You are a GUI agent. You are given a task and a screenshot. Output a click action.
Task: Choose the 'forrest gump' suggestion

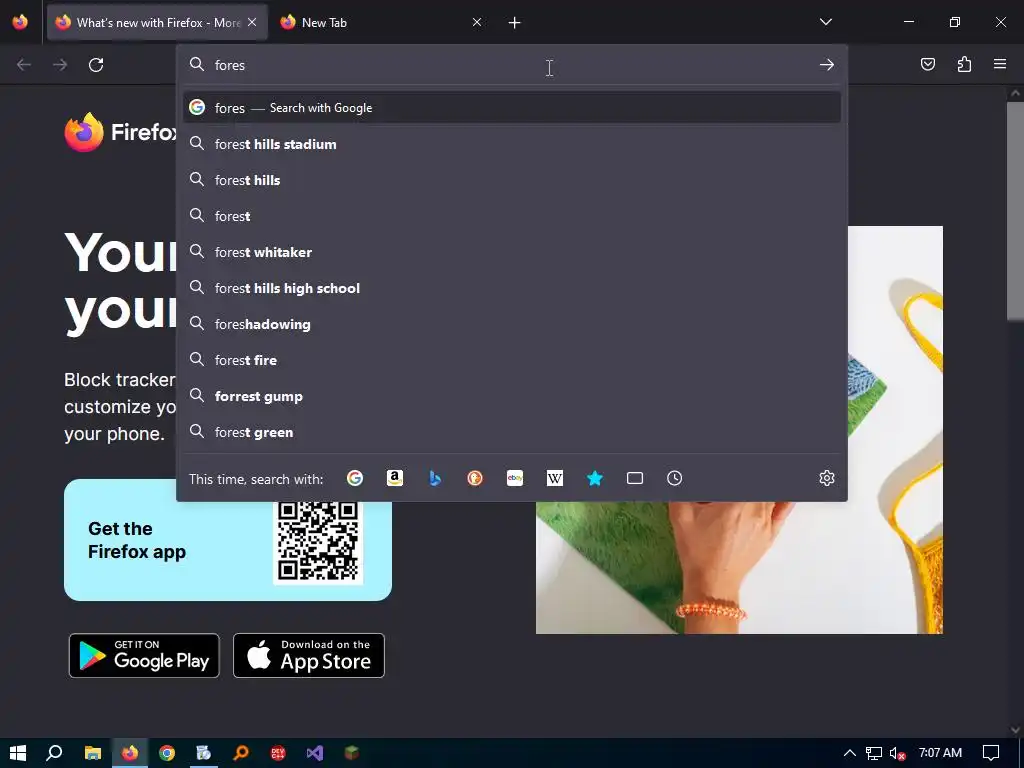pos(512,396)
